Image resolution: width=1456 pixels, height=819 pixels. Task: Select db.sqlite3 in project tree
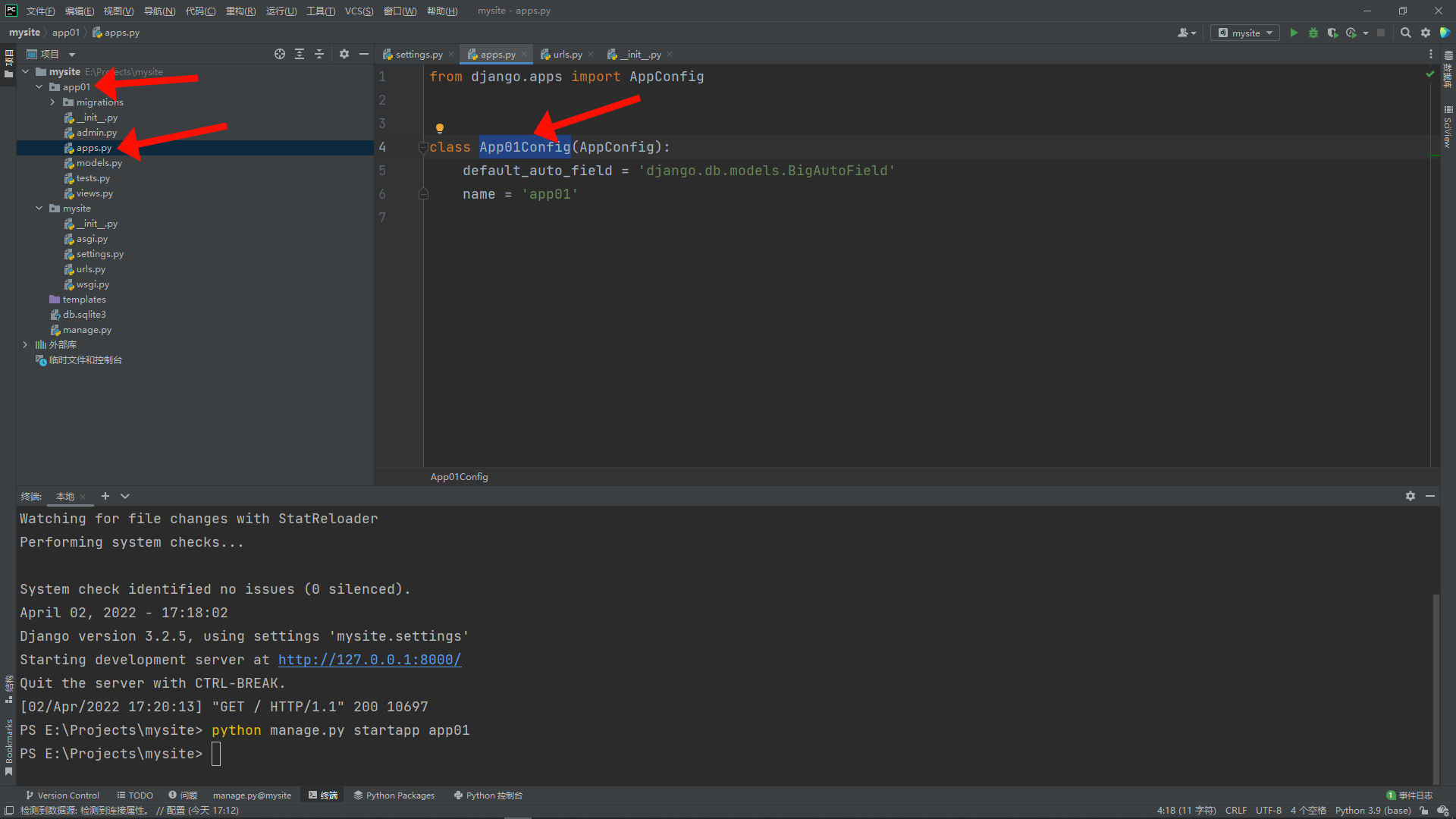(x=84, y=315)
